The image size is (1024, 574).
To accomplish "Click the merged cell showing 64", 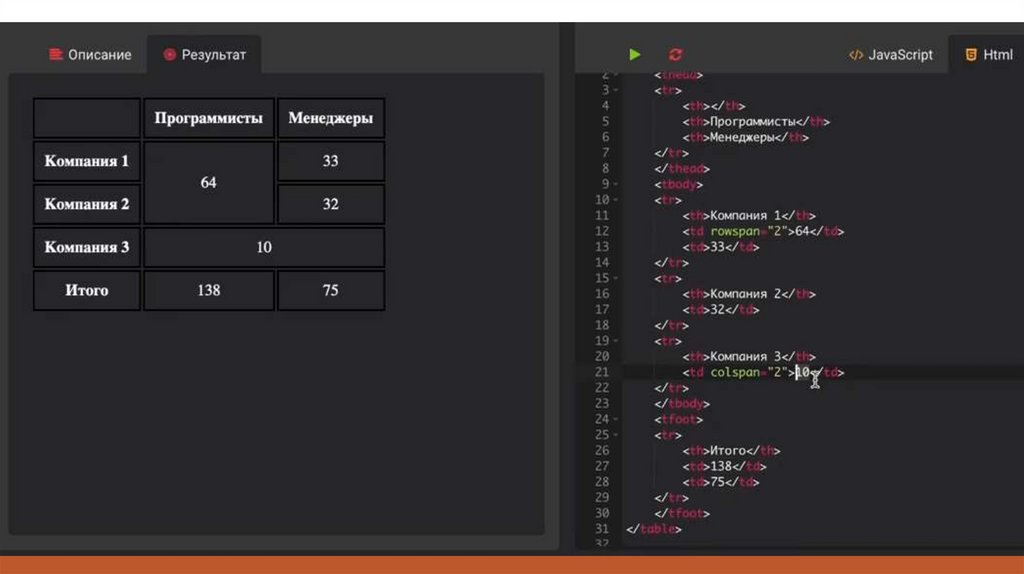I will pos(208,183).
